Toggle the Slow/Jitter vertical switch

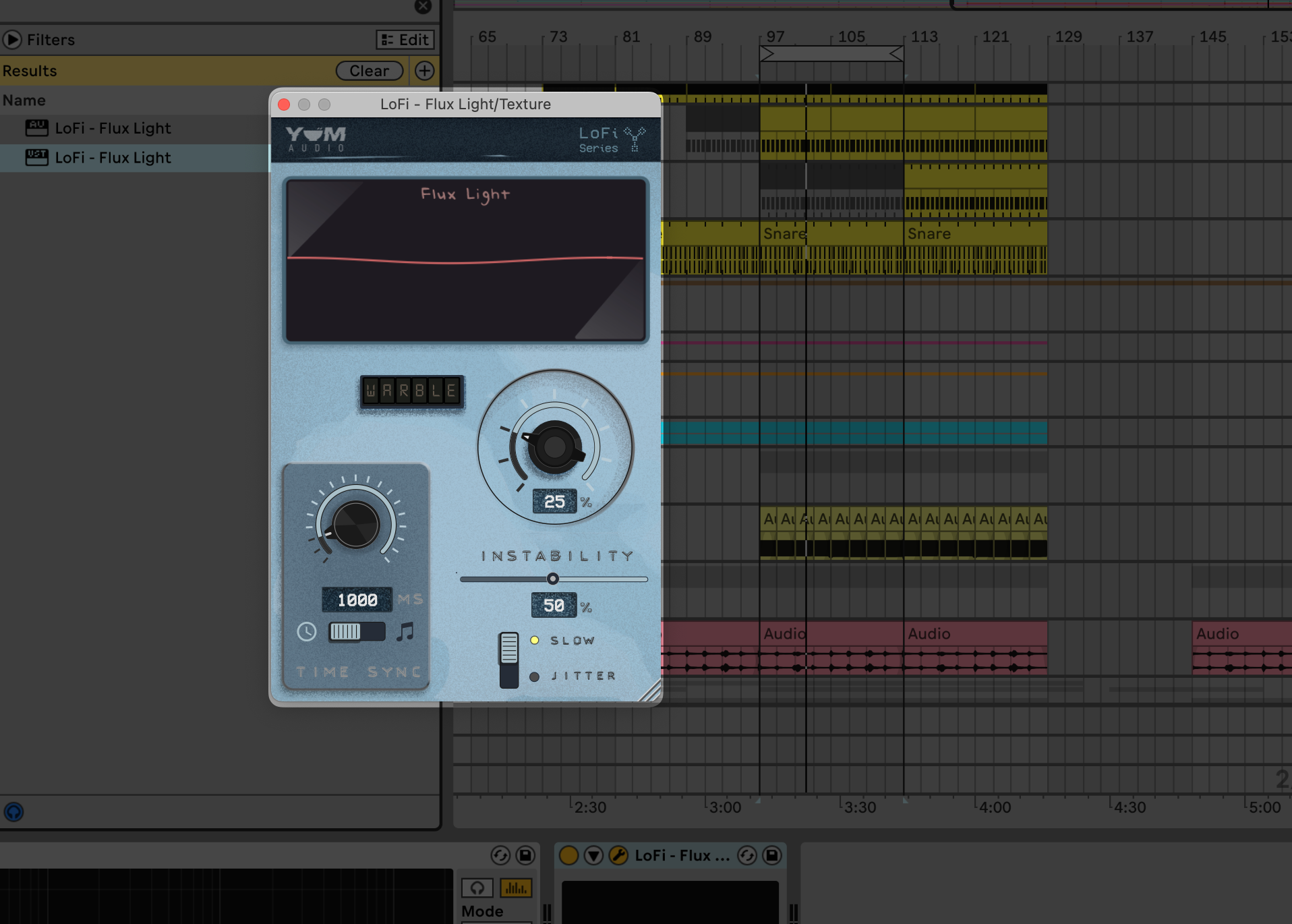click(509, 660)
